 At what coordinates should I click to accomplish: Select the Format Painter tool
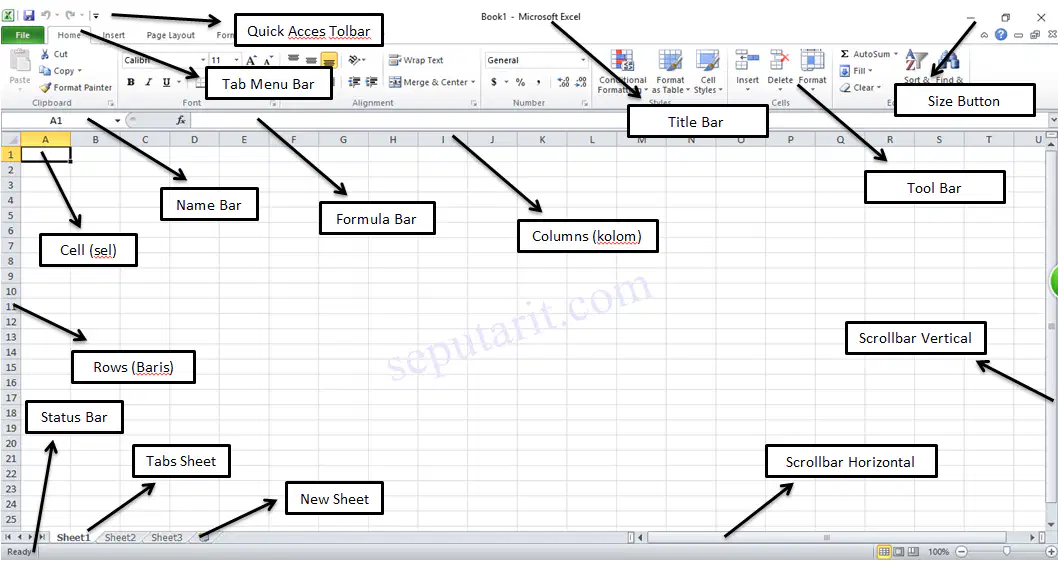[75, 88]
